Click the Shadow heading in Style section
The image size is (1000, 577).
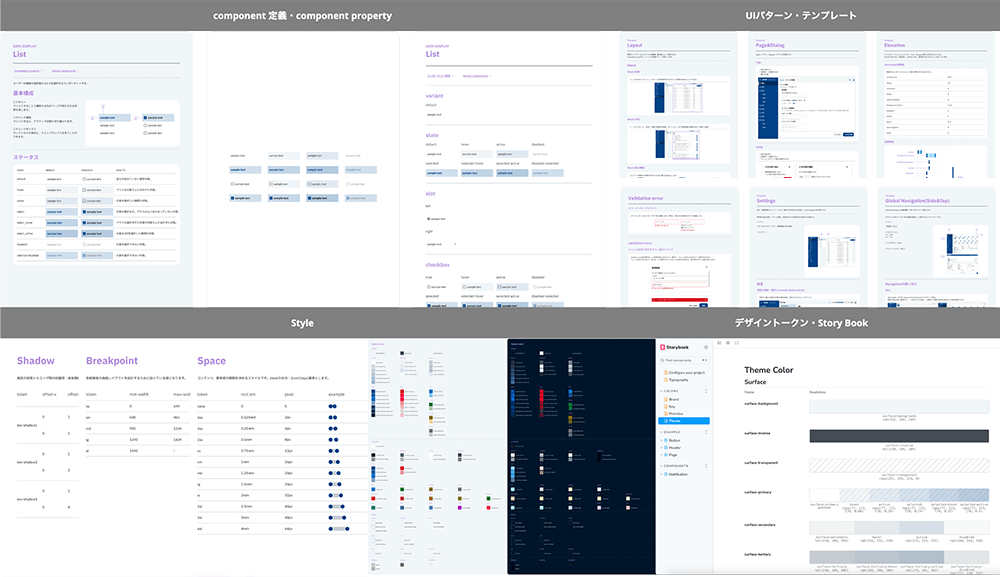(36, 361)
